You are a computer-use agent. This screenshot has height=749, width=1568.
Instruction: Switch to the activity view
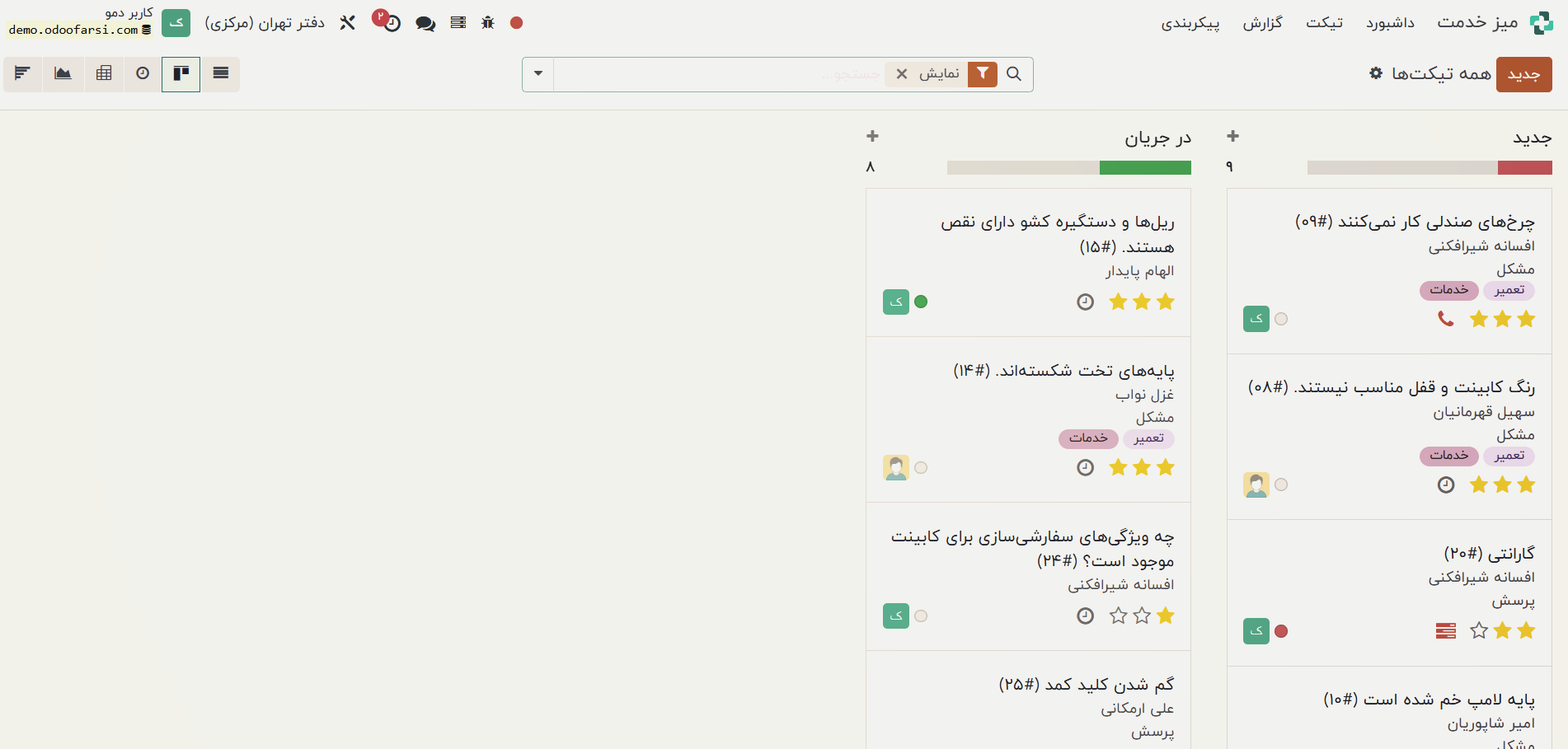[141, 74]
